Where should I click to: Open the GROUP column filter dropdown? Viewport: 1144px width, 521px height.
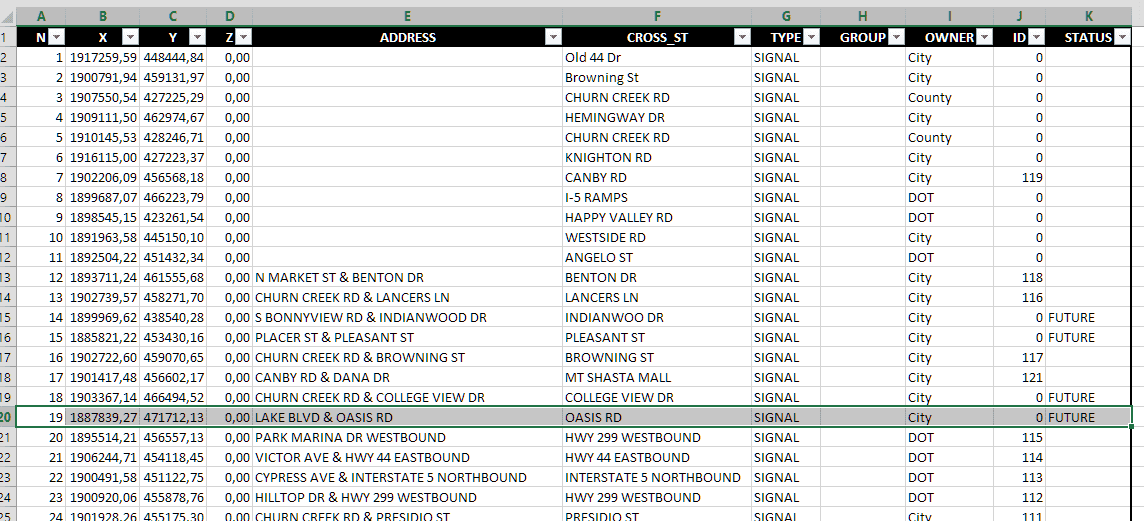897,37
